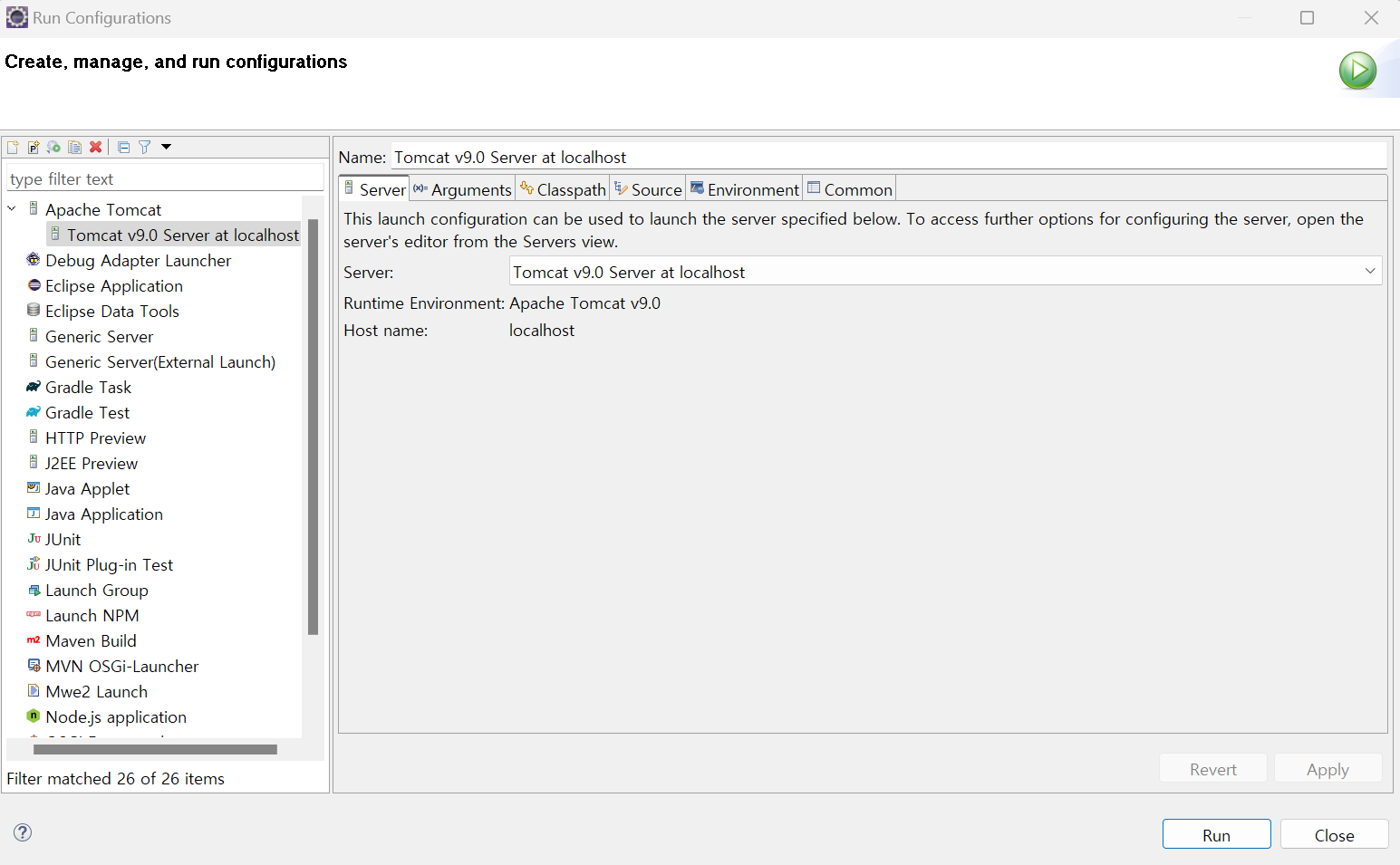Open the Classpath tab
Viewport: 1400px width, 865px height.
pyautogui.click(x=563, y=189)
